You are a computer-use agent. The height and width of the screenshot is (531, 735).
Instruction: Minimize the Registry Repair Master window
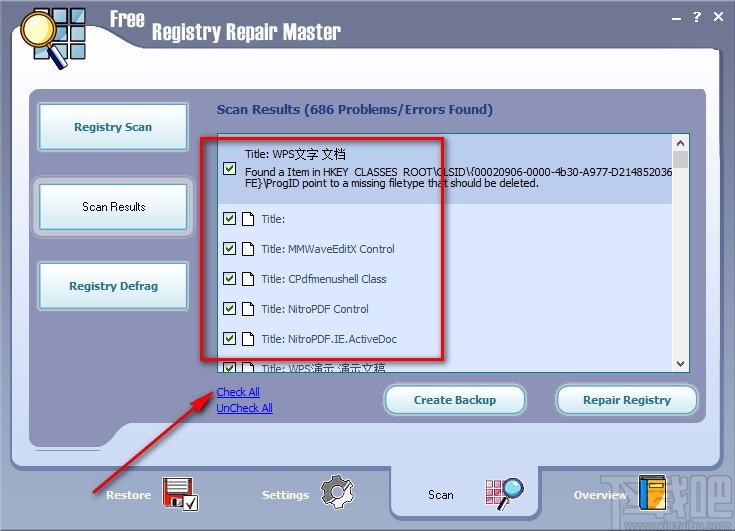pos(676,18)
